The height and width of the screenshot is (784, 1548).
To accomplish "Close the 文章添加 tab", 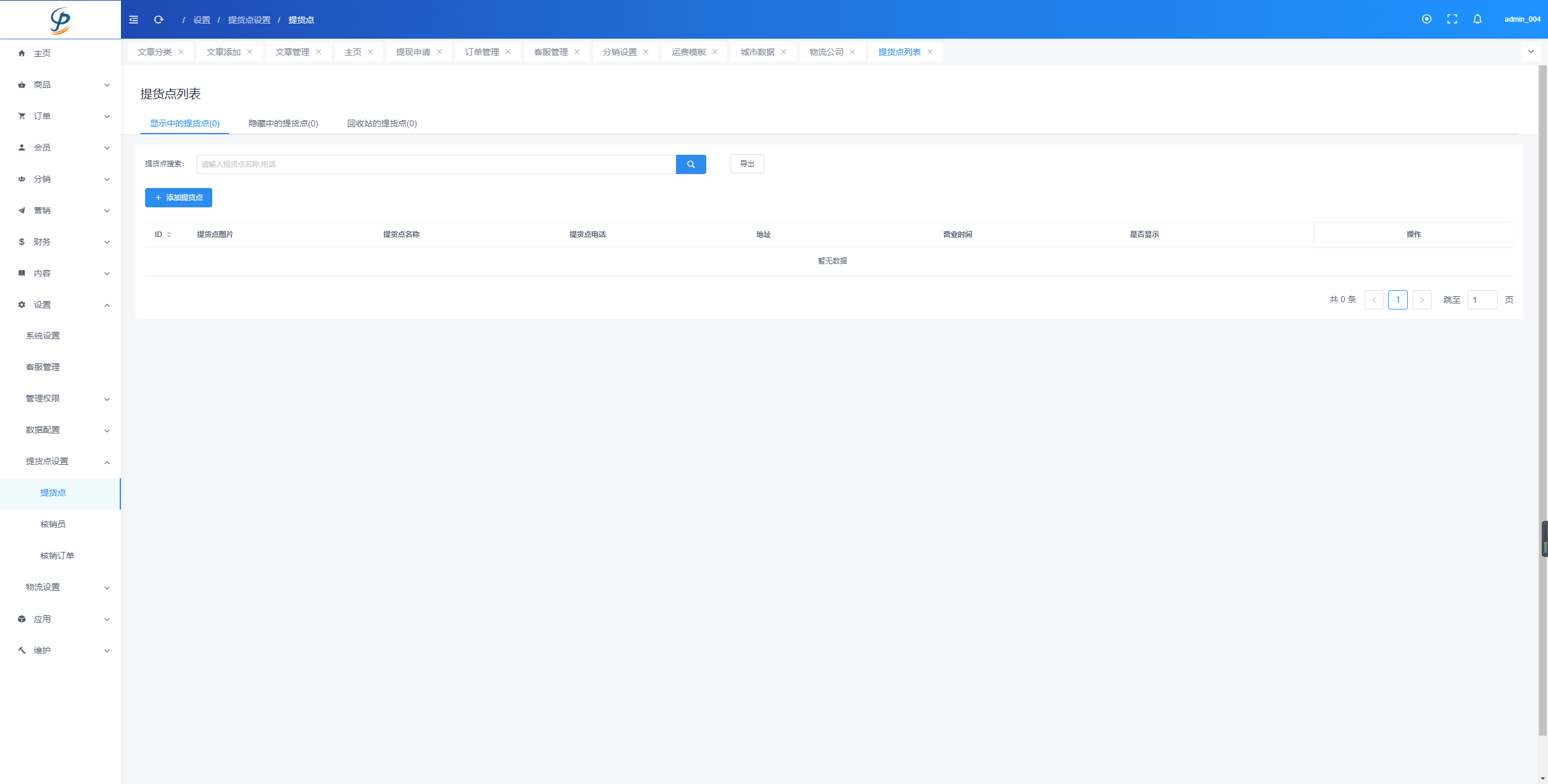I will [250, 52].
